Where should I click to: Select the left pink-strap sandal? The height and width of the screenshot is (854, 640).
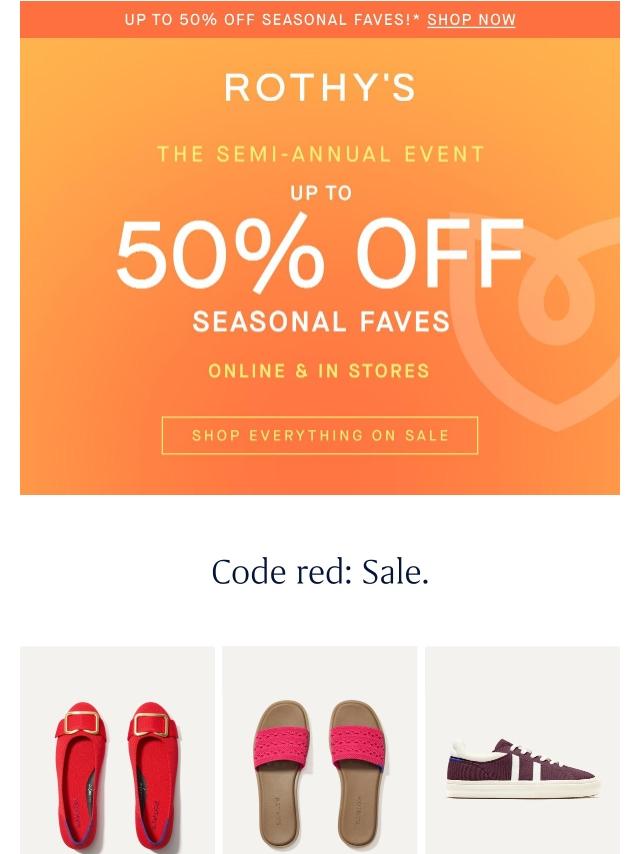(x=279, y=772)
